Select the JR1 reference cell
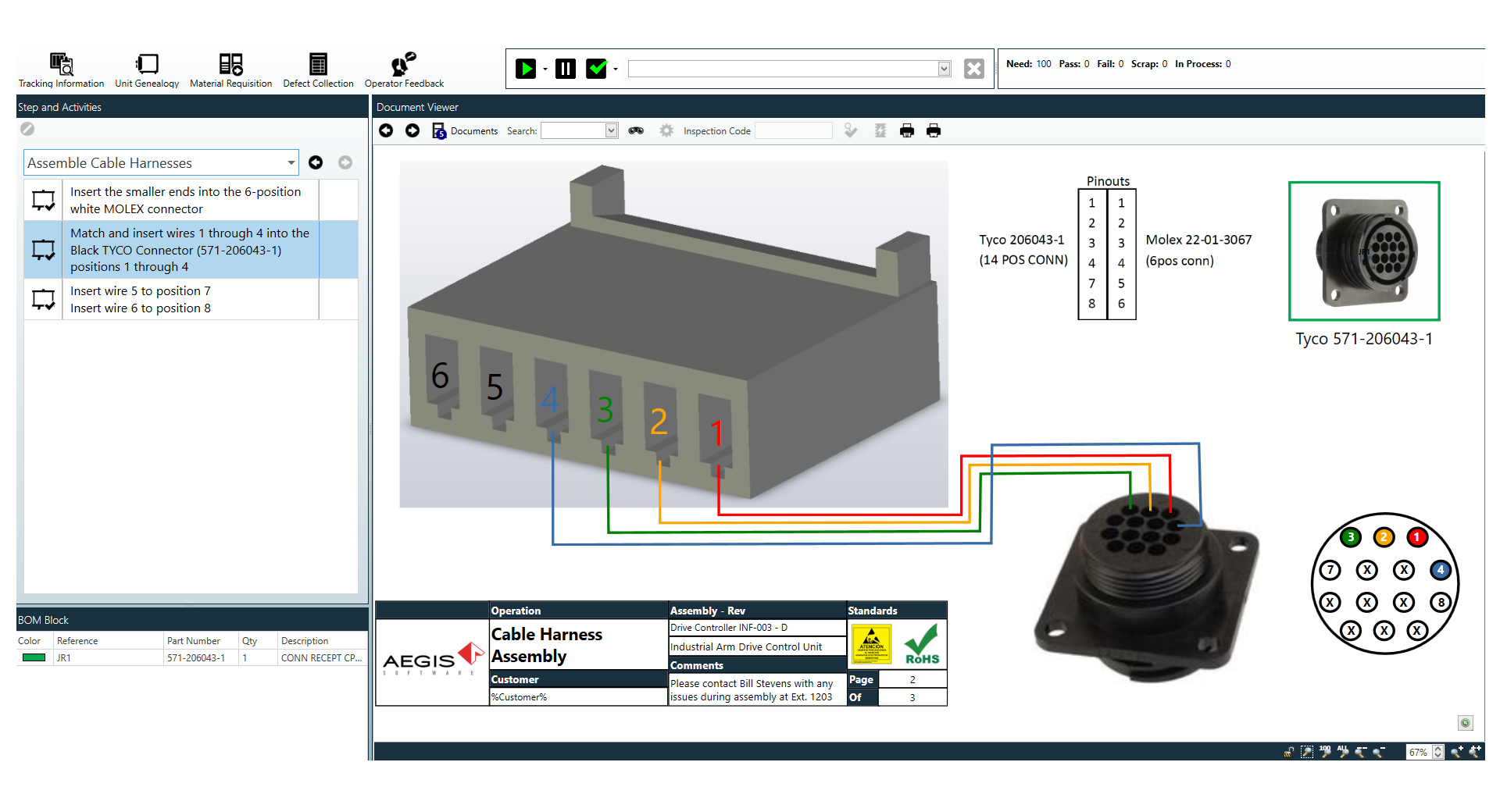1500x812 pixels. (109, 658)
